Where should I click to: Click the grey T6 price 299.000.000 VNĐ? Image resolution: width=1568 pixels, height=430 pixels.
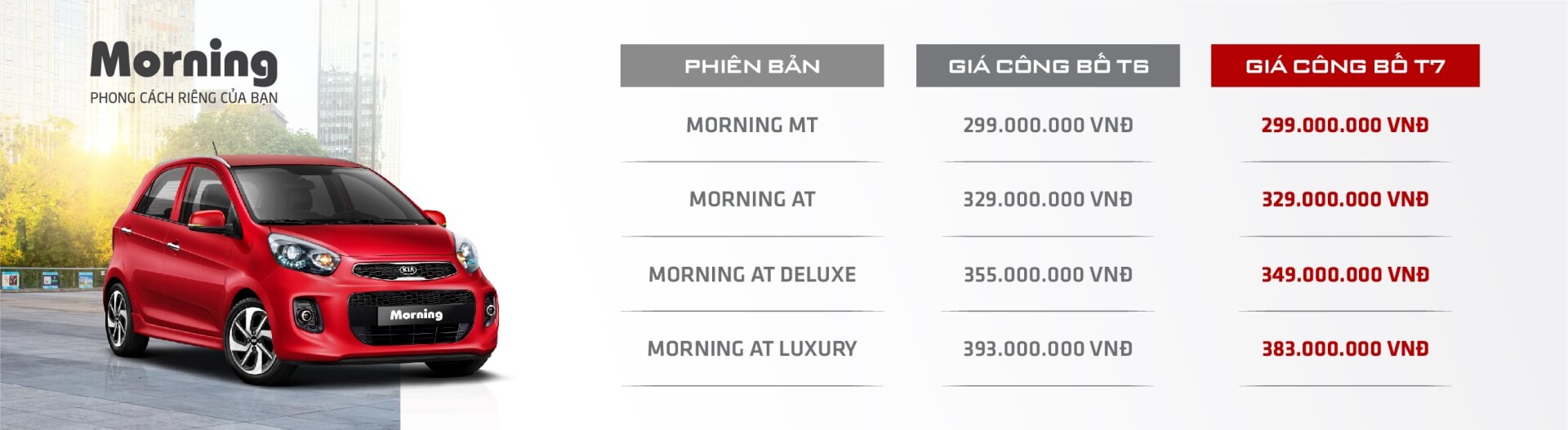[1048, 125]
